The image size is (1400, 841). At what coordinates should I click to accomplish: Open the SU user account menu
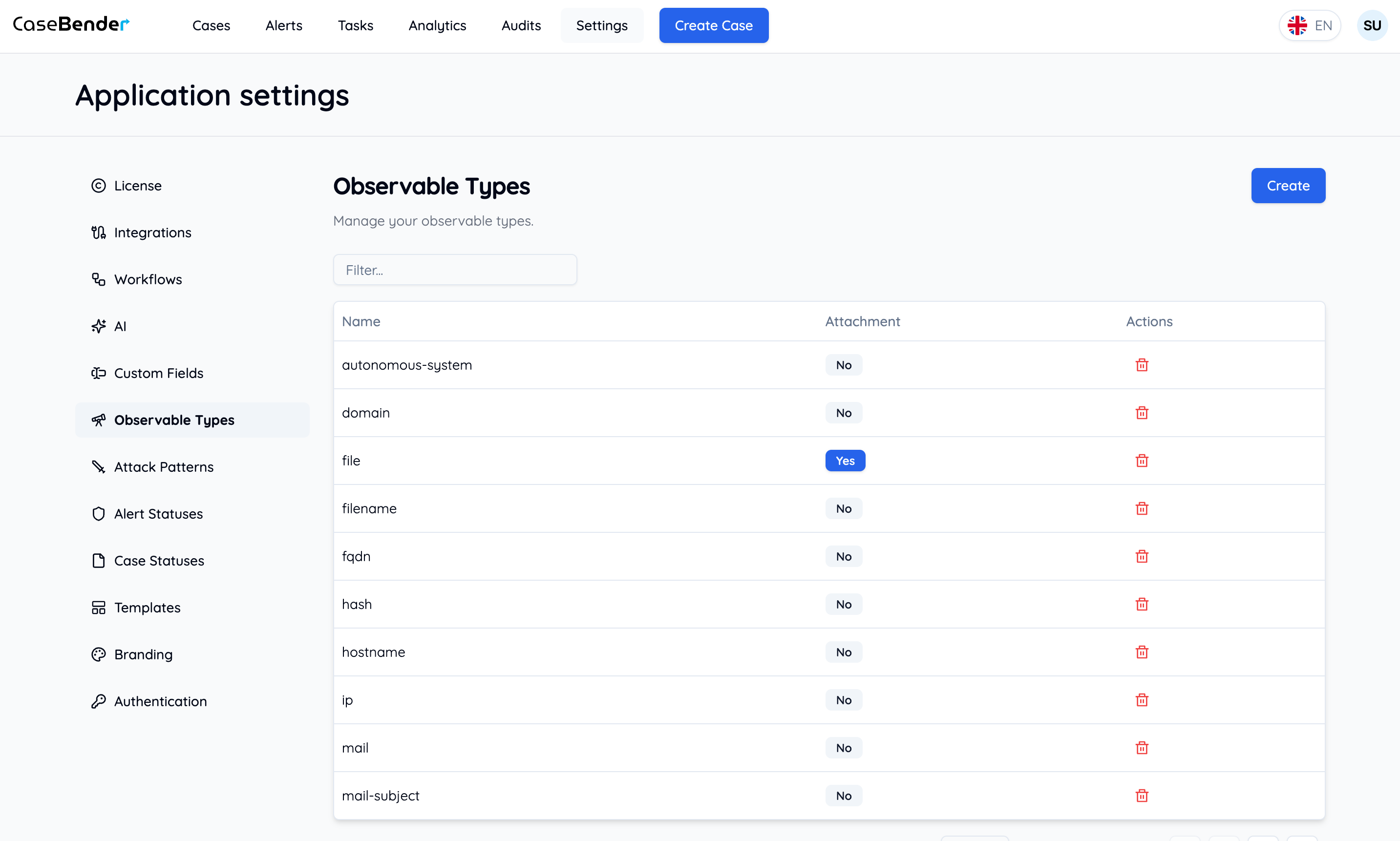pos(1373,25)
